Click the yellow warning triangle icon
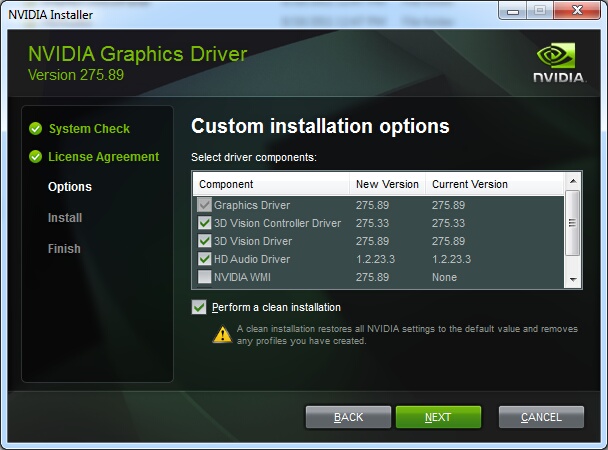This screenshot has height=450, width=608. click(x=222, y=335)
